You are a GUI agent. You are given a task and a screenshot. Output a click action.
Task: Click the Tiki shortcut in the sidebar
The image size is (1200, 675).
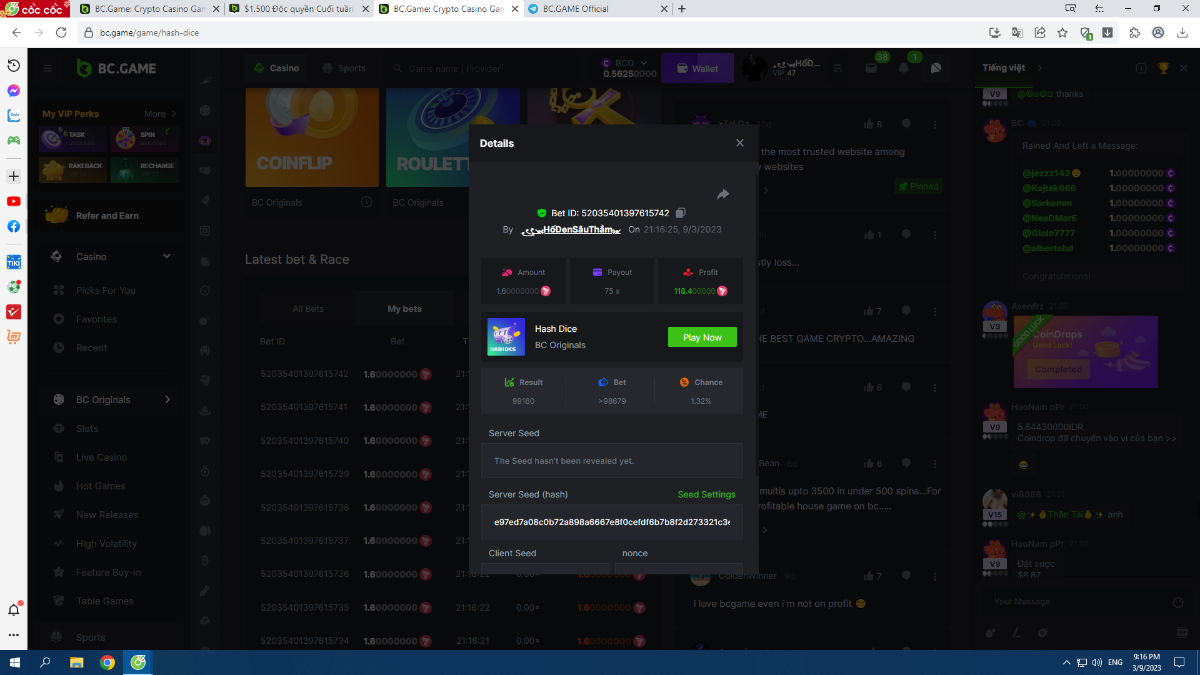[14, 262]
